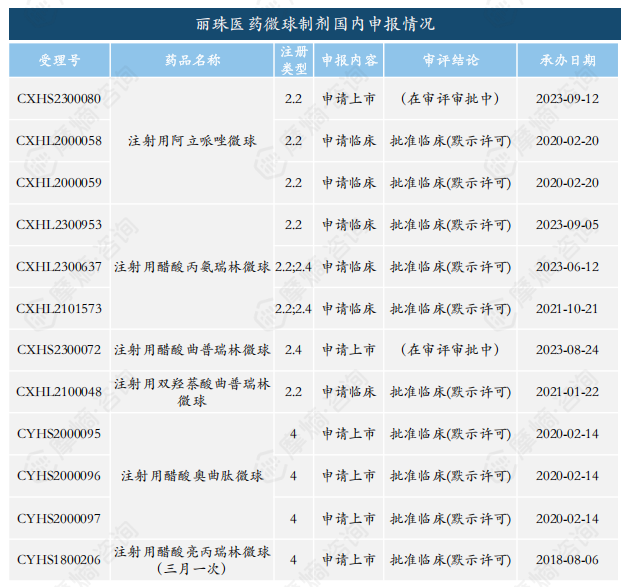The height and width of the screenshot is (587, 627).
Task: Click registration type '2.4' in the CXHS2300072 row
Action: (293, 350)
